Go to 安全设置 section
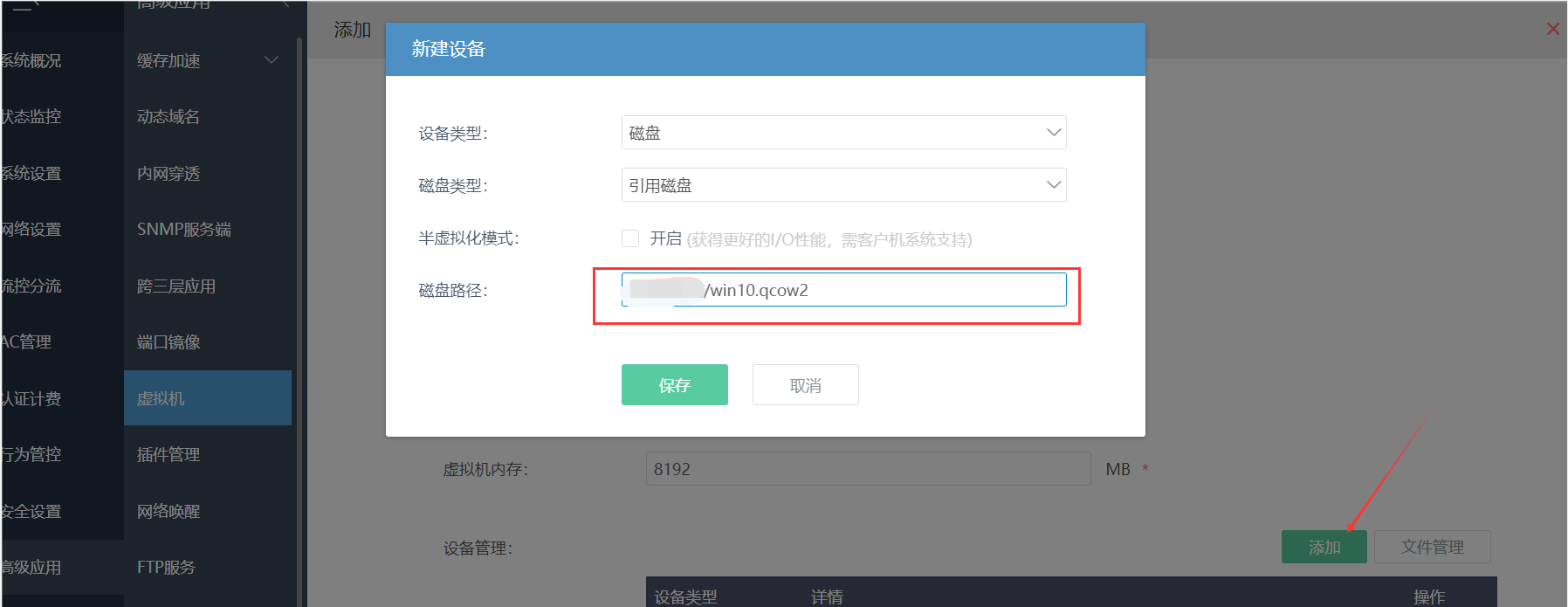Viewport: 1568px width, 607px height. tap(31, 512)
